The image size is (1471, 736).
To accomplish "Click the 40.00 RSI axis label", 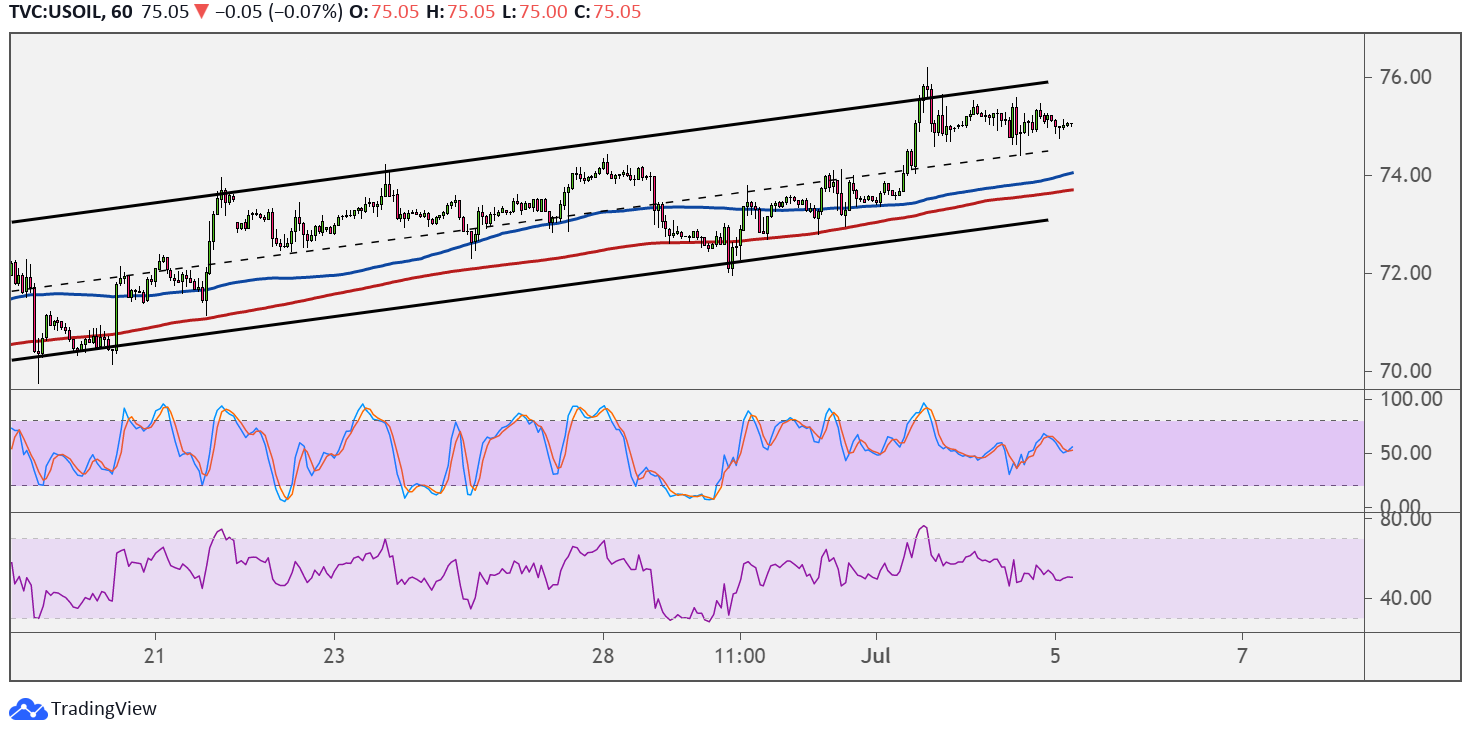I will [1406, 598].
